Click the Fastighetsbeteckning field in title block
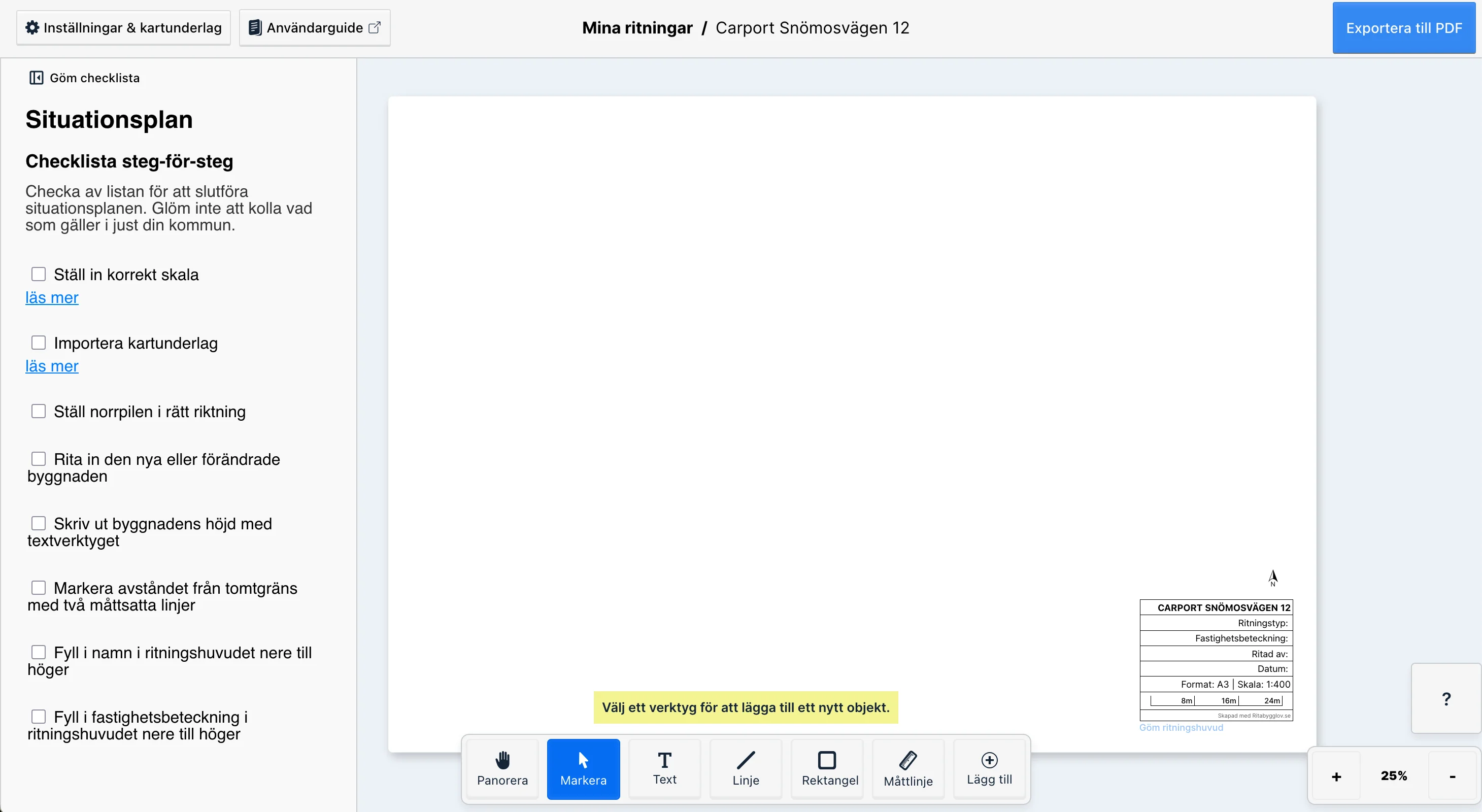1482x812 pixels. coord(1216,638)
